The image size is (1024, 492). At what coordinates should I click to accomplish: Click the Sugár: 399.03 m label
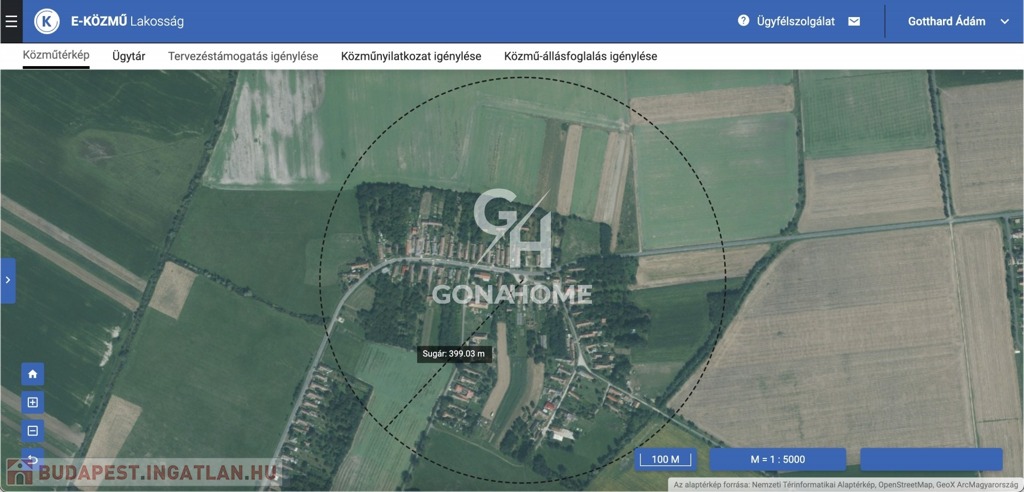click(x=454, y=353)
